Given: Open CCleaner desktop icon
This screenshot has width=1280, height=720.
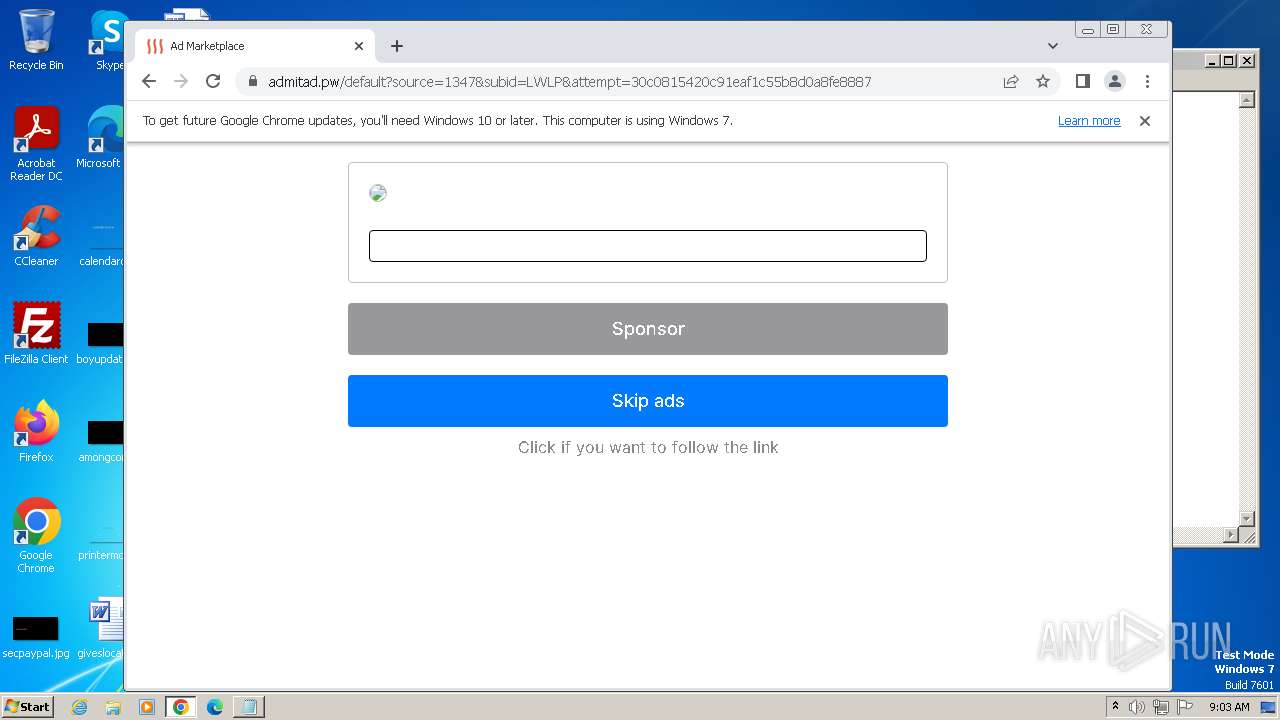Looking at the screenshot, I should pos(36,236).
